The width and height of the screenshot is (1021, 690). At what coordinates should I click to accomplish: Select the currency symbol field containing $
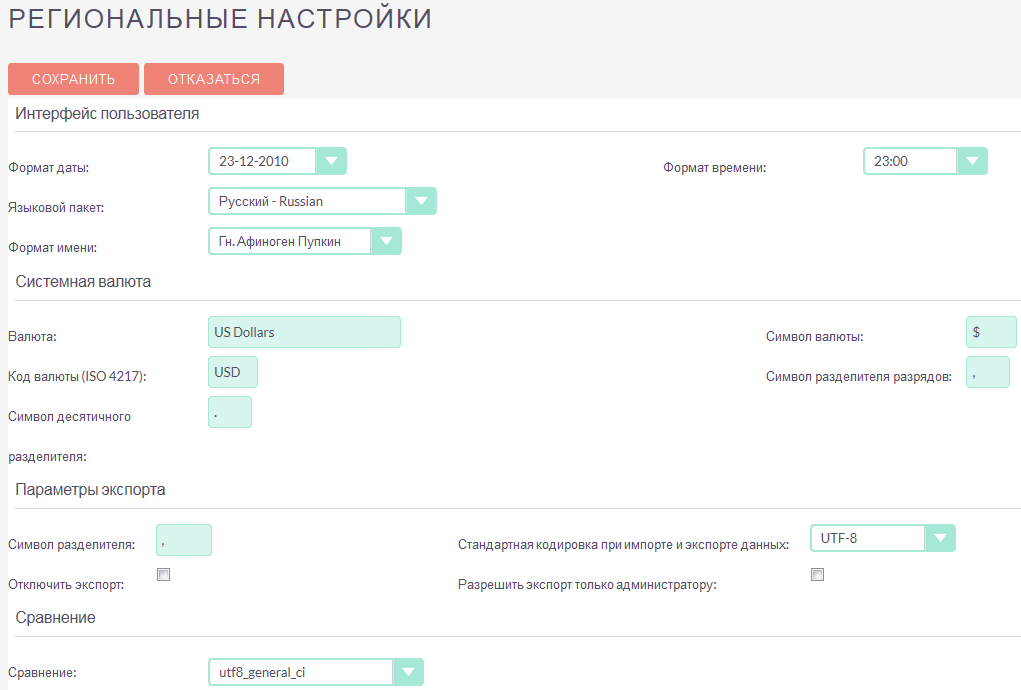tap(991, 331)
